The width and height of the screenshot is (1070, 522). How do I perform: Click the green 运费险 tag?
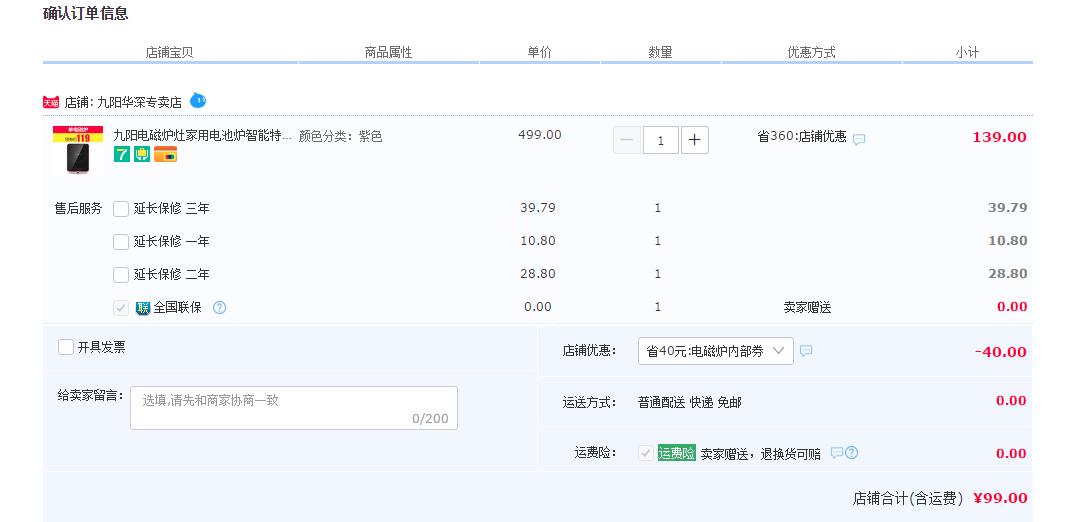tap(676, 453)
